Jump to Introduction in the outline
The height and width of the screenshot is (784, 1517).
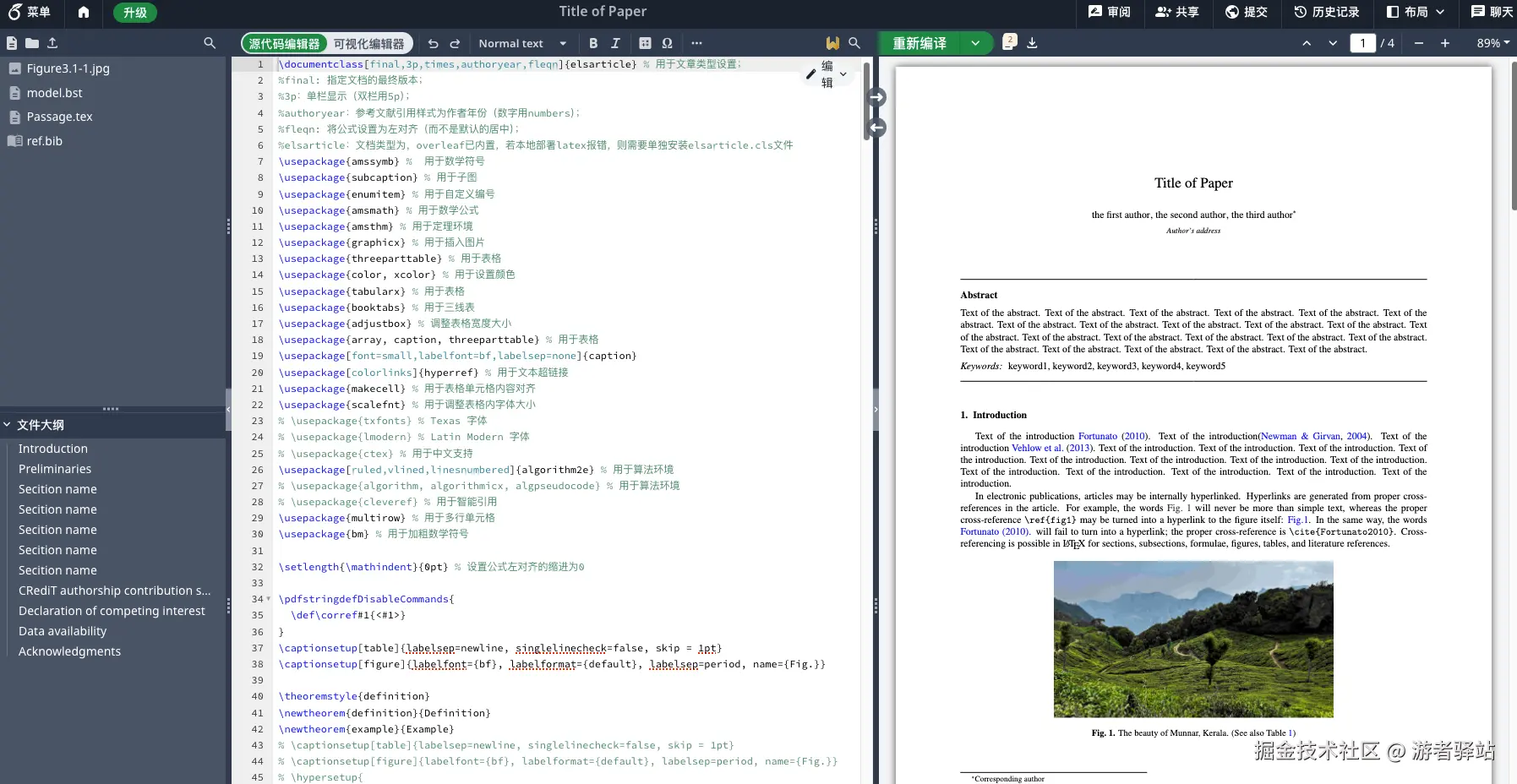[53, 449]
